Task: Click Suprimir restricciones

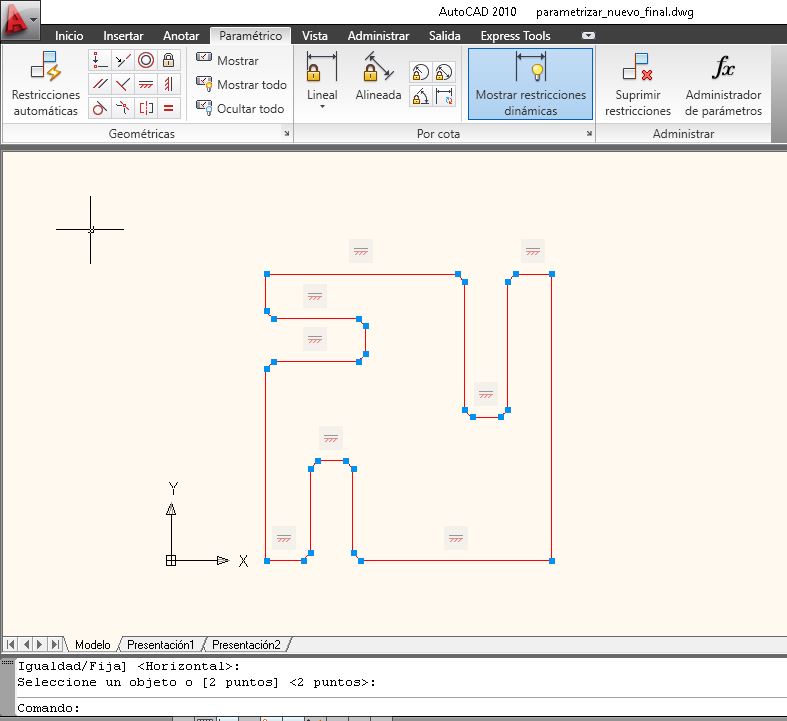Action: [x=637, y=84]
